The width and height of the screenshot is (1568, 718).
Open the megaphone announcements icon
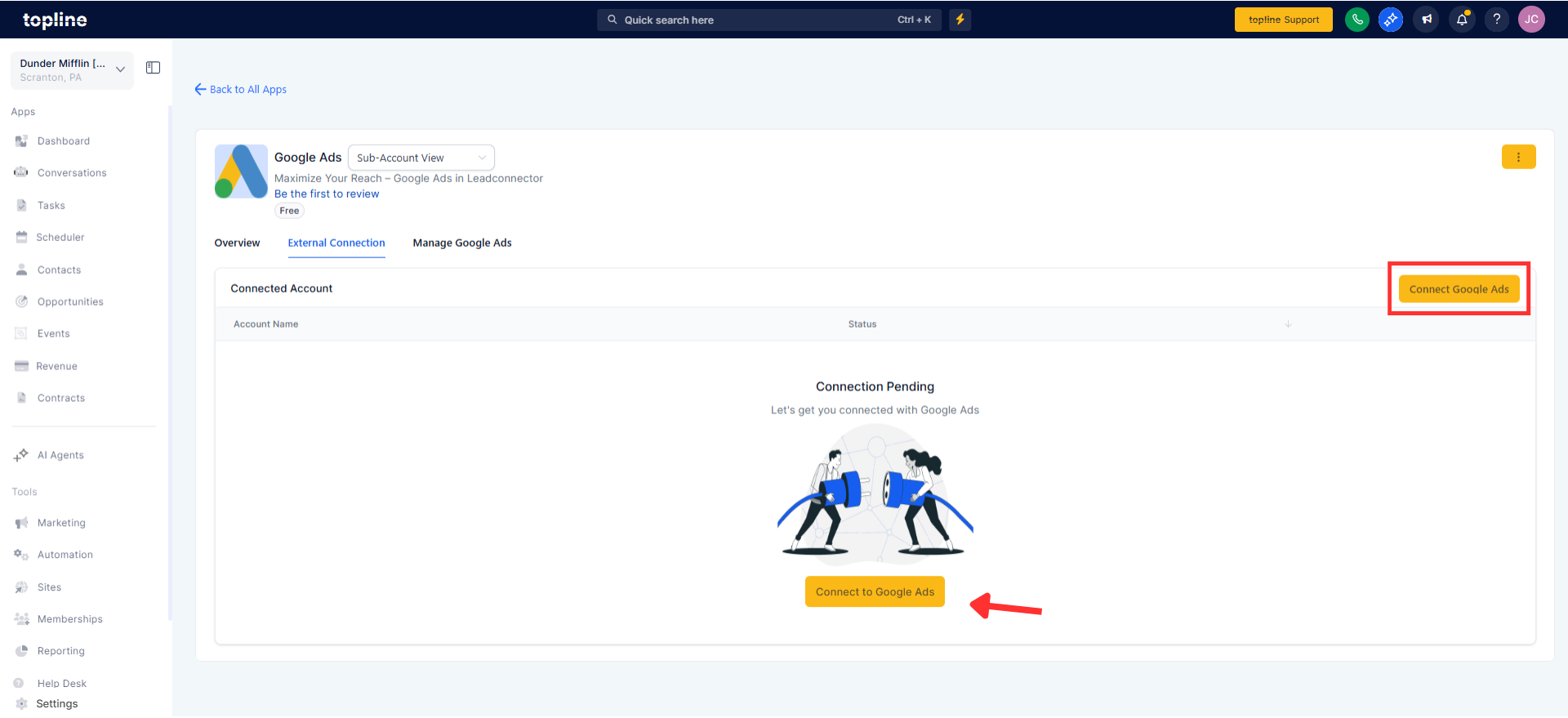(1427, 20)
